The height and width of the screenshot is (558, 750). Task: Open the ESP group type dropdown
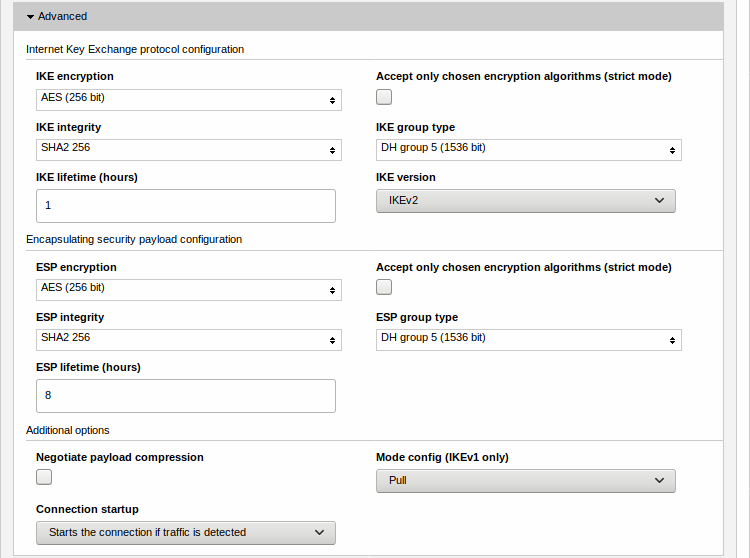pyautogui.click(x=528, y=339)
